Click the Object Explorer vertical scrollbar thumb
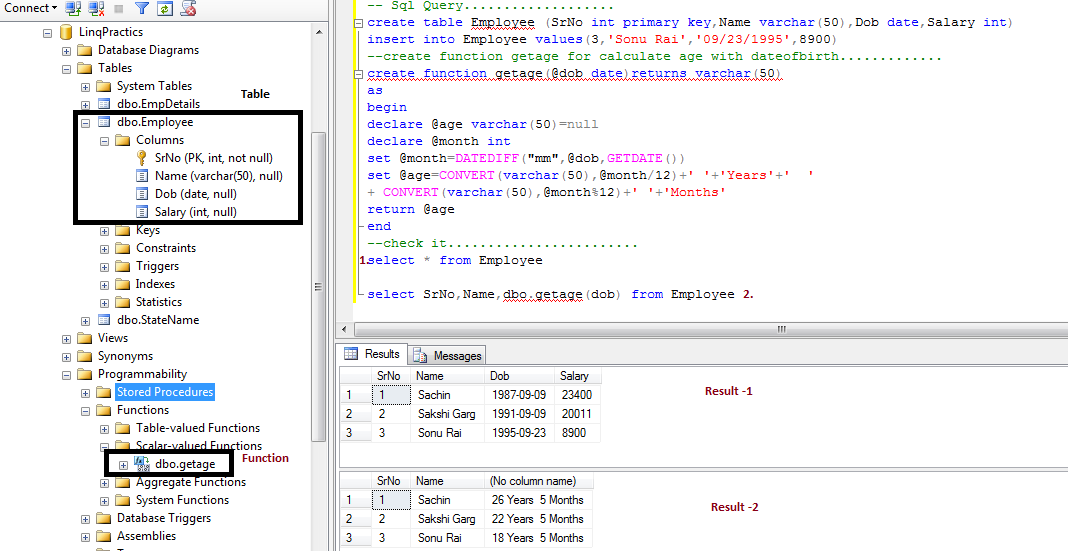Viewport: 1068px width, 551px height. (x=318, y=287)
